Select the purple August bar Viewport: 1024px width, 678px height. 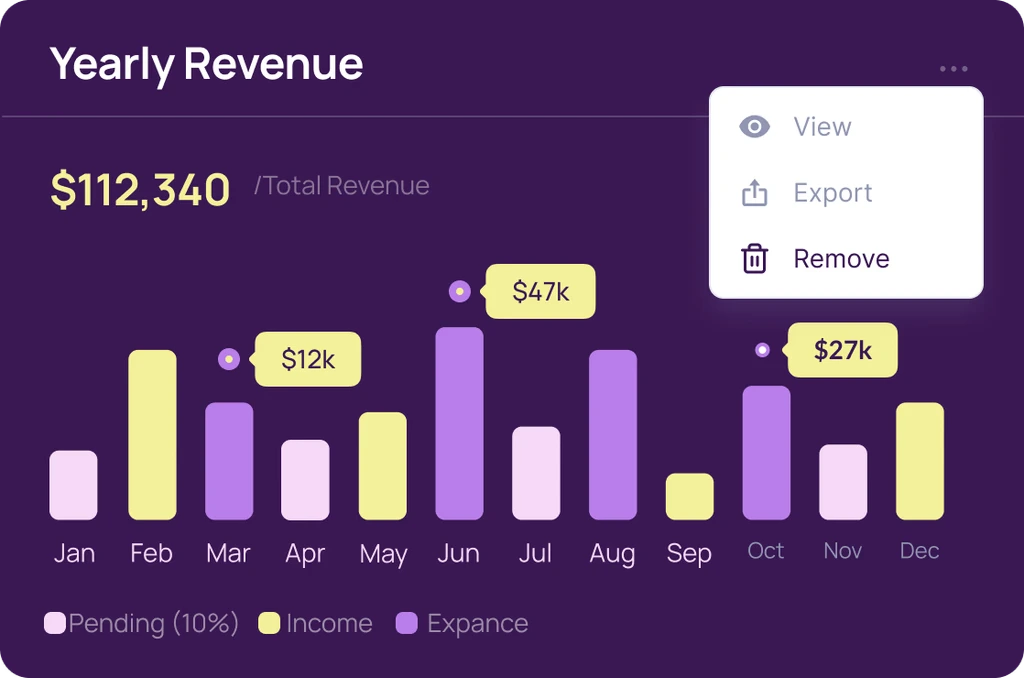click(612, 435)
